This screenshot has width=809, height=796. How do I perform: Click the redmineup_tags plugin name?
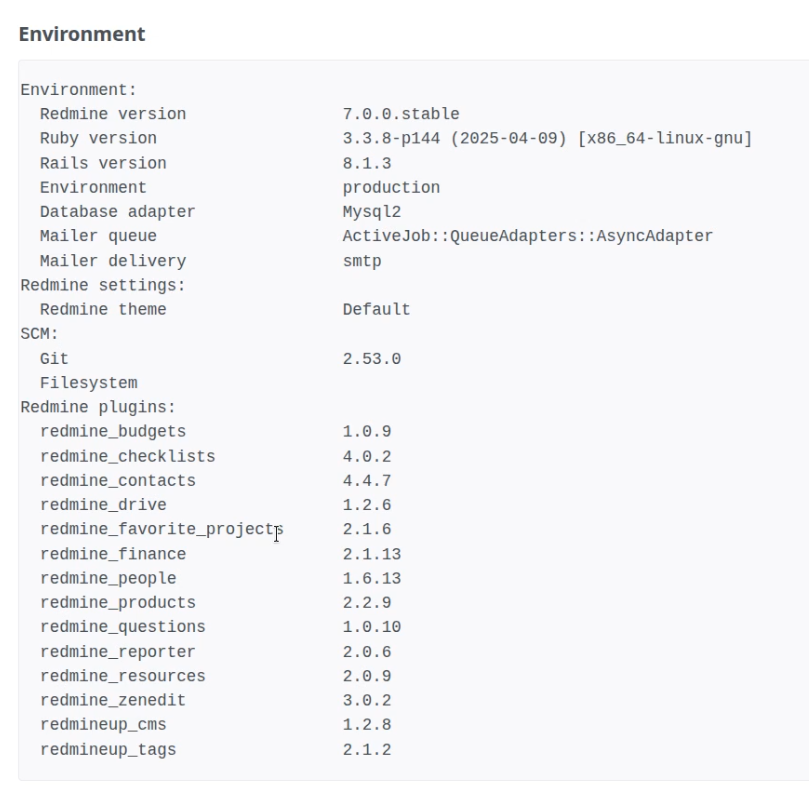click(x=108, y=750)
